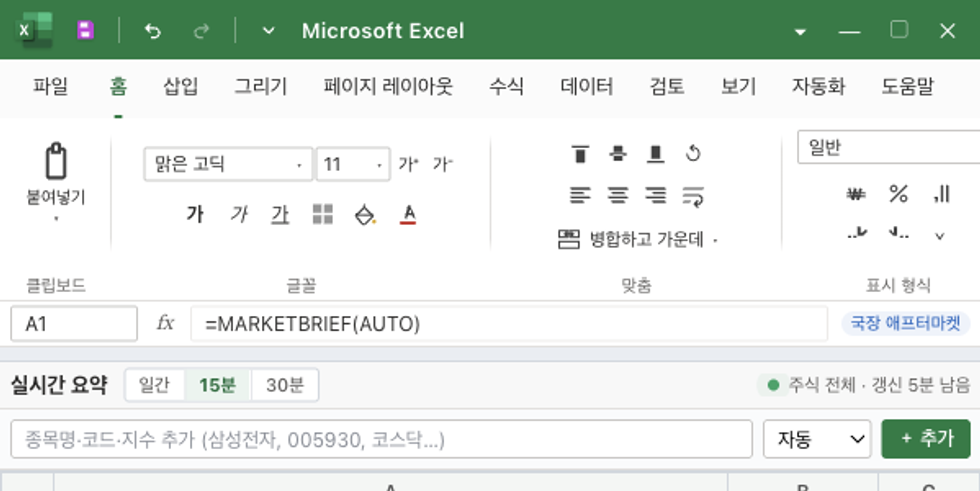Click the =MARKETBRIEF(AUTO) formula bar
The width and height of the screenshot is (980, 491).
pos(509,324)
